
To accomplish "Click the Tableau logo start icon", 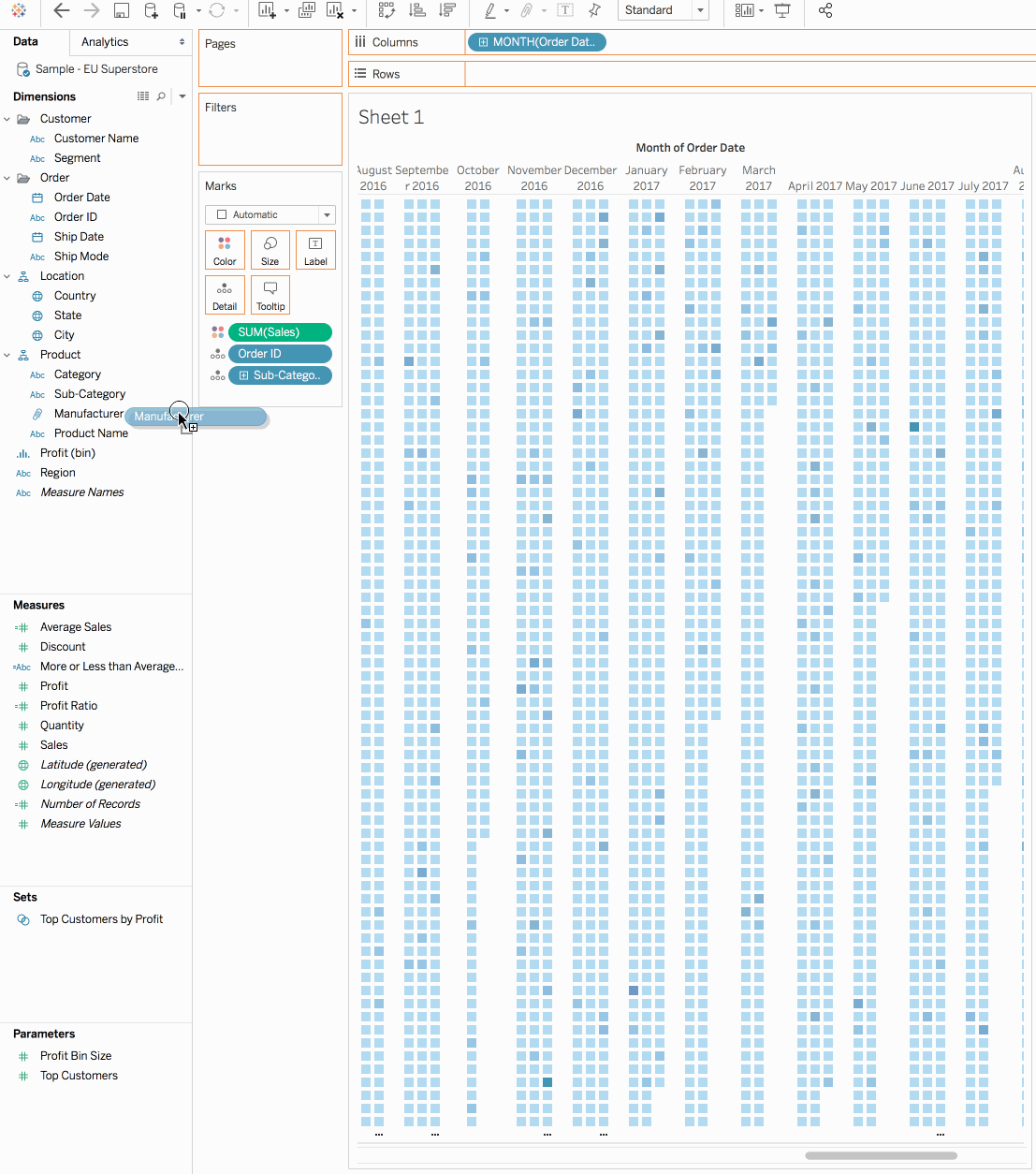I will 19,10.
